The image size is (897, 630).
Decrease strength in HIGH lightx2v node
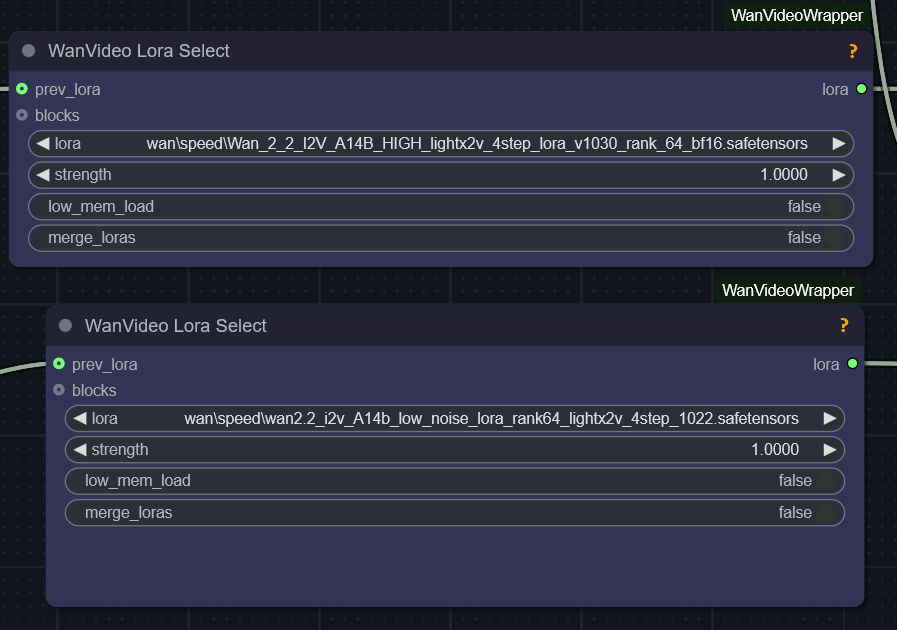coord(43,175)
